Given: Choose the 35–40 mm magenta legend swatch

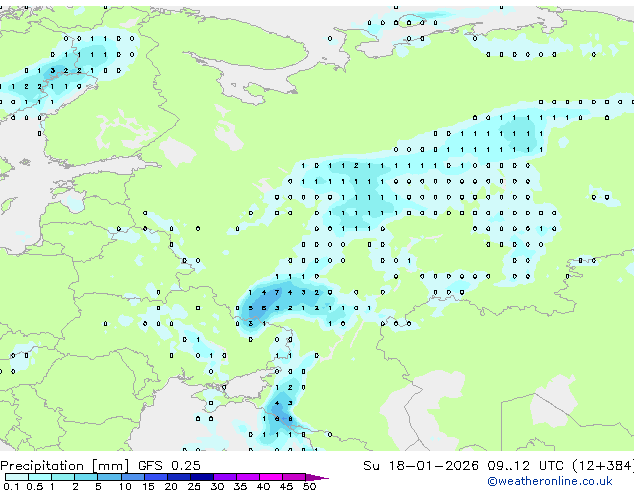Looking at the screenshot, I should click(247, 477).
